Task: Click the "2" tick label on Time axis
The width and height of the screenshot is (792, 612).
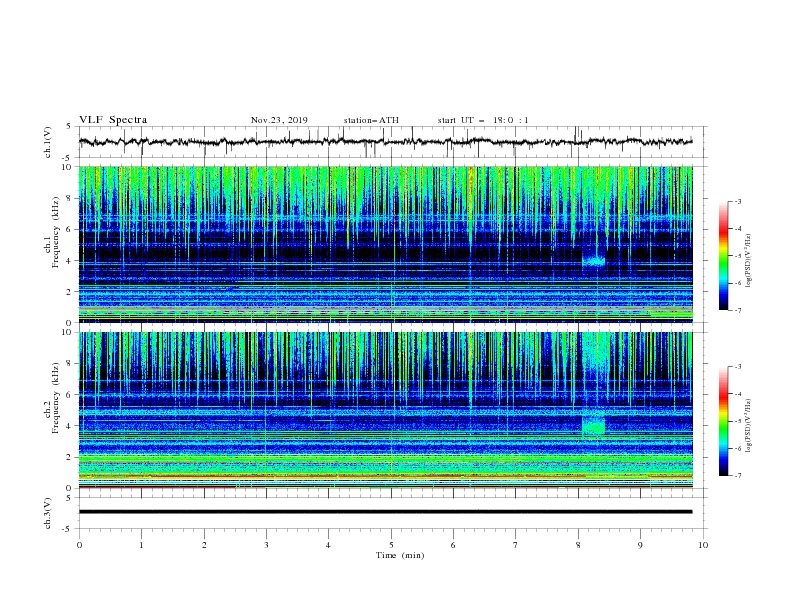Action: pyautogui.click(x=204, y=545)
